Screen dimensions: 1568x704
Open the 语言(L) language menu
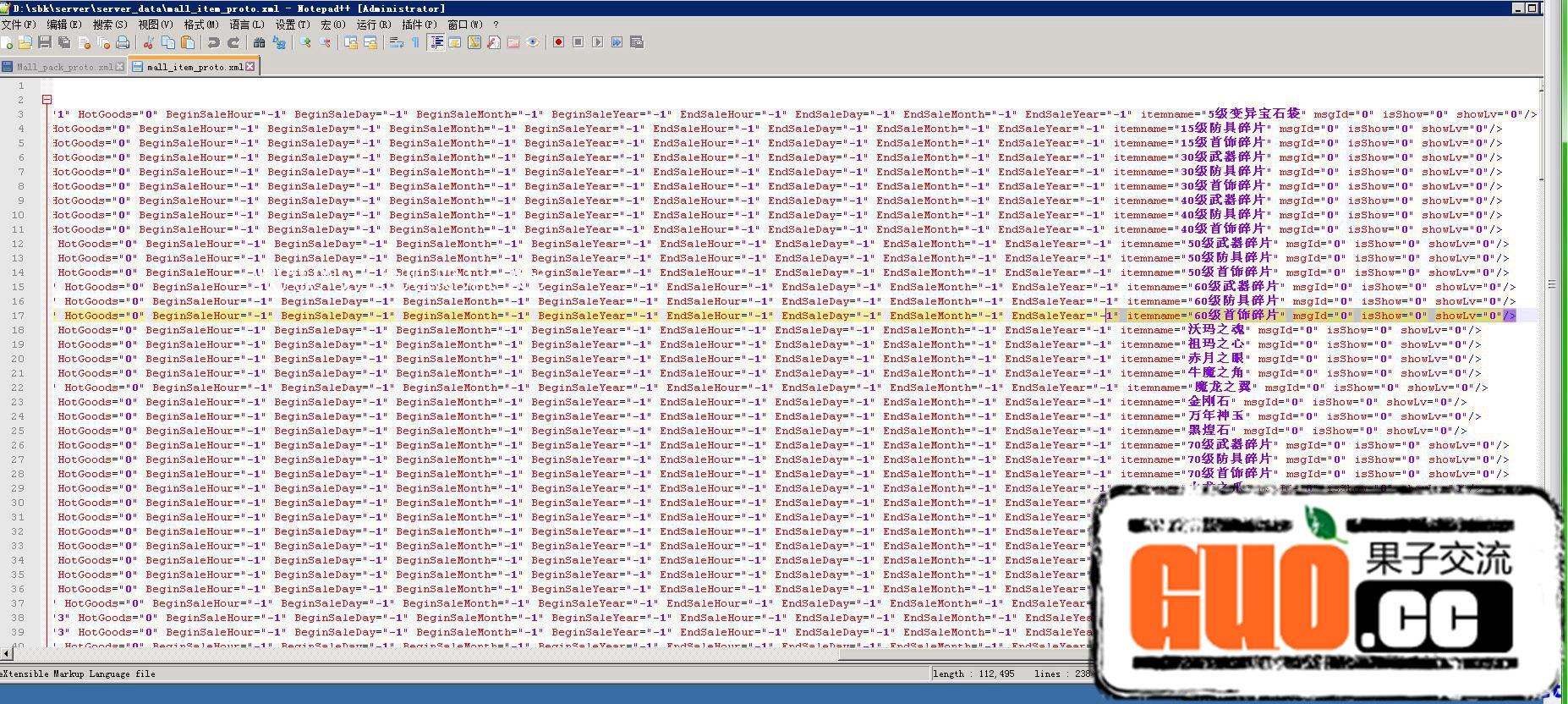tap(246, 25)
